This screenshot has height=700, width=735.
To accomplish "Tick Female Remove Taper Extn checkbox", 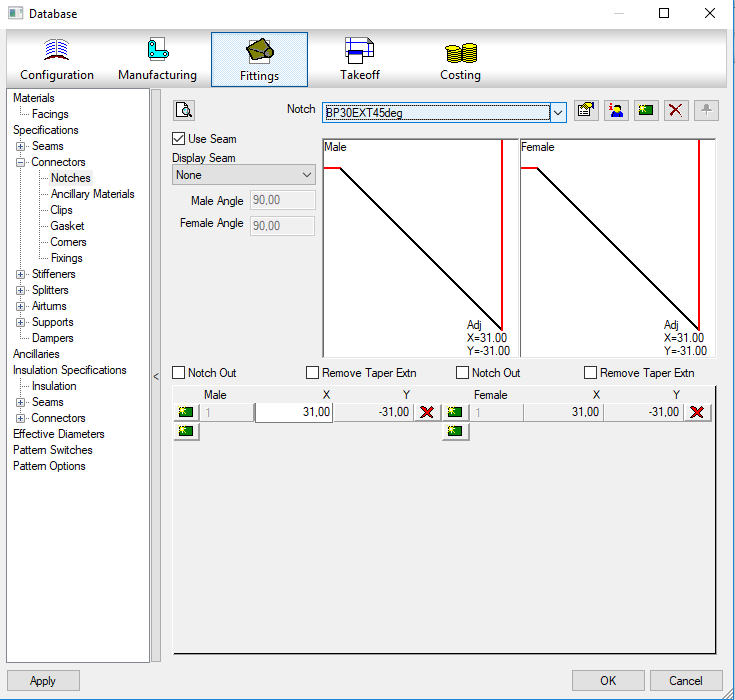I will [x=590, y=373].
